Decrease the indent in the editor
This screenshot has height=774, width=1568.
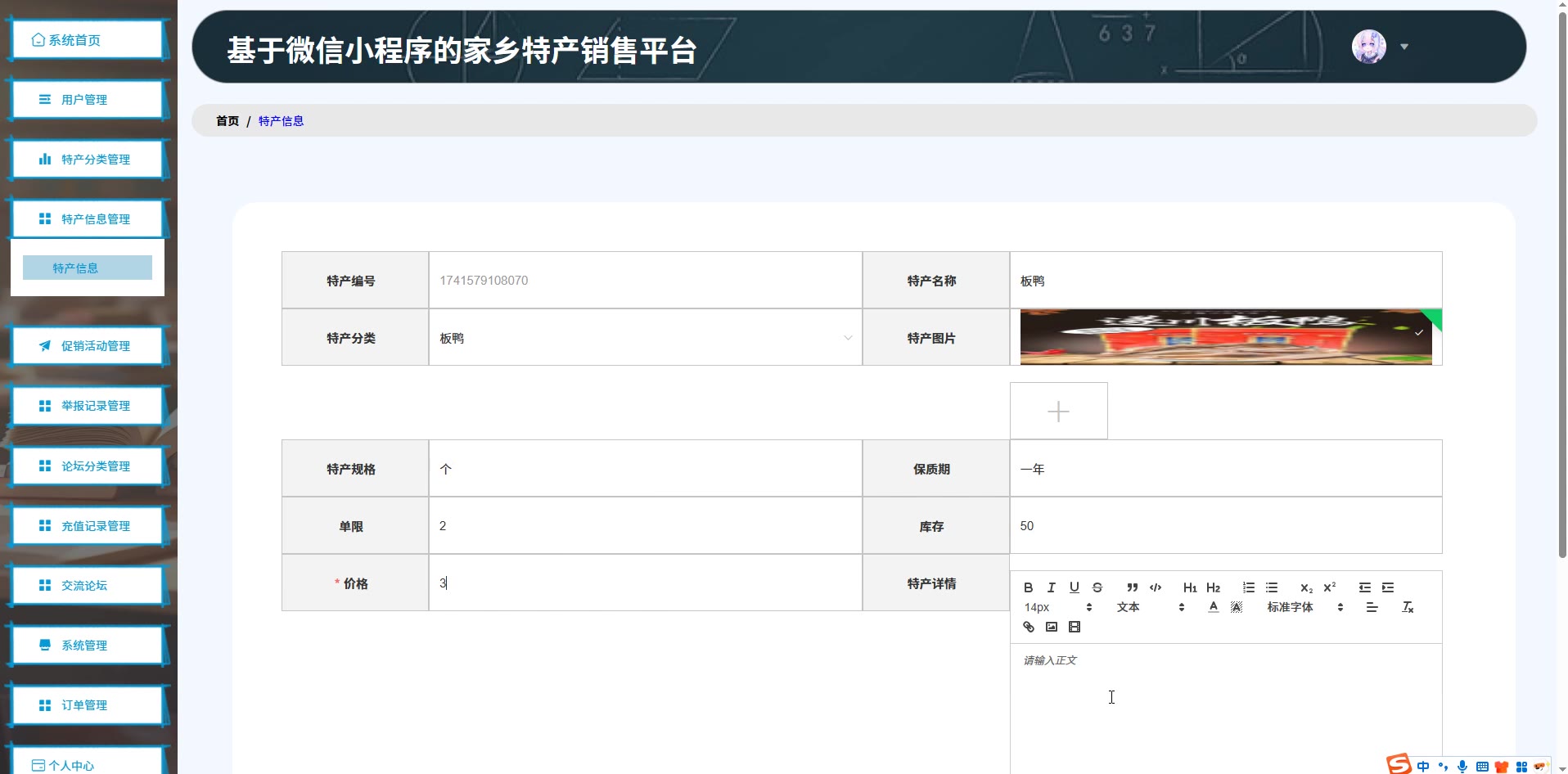point(1365,587)
